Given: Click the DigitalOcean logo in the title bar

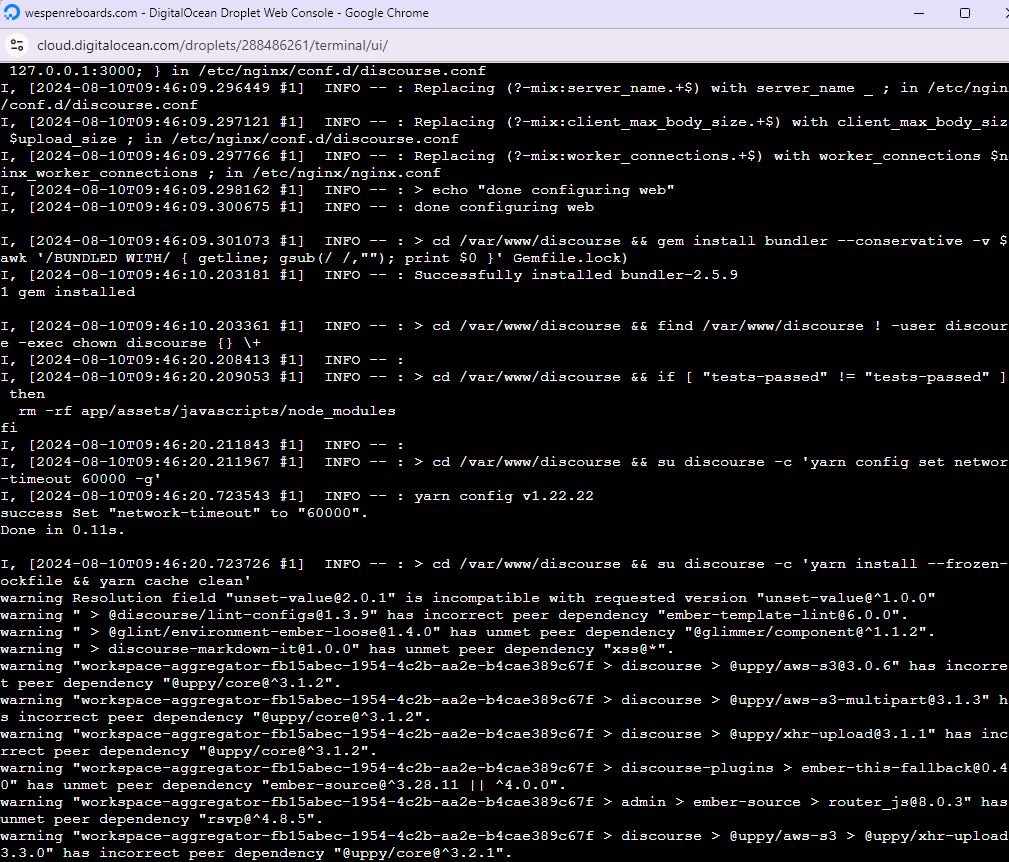Looking at the screenshot, I should point(12,12).
